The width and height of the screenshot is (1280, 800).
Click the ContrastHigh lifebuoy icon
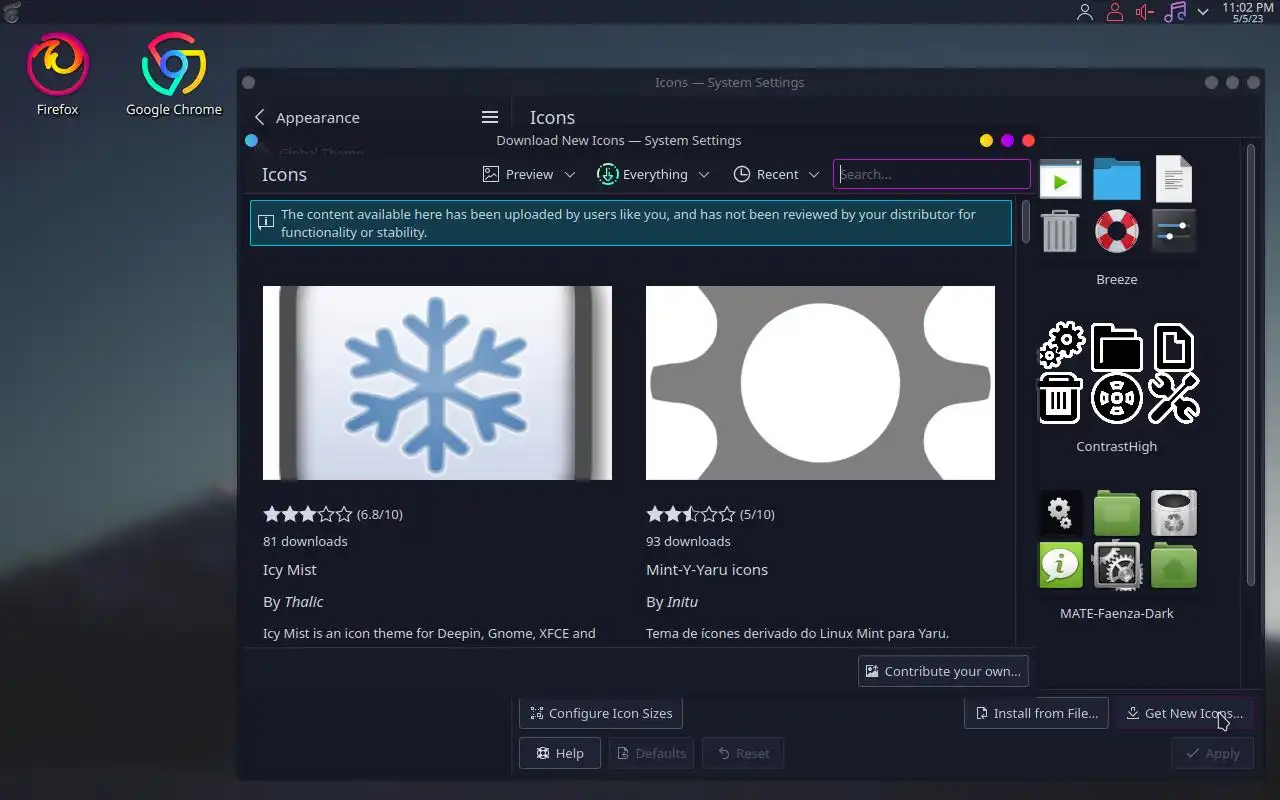tap(1117, 398)
